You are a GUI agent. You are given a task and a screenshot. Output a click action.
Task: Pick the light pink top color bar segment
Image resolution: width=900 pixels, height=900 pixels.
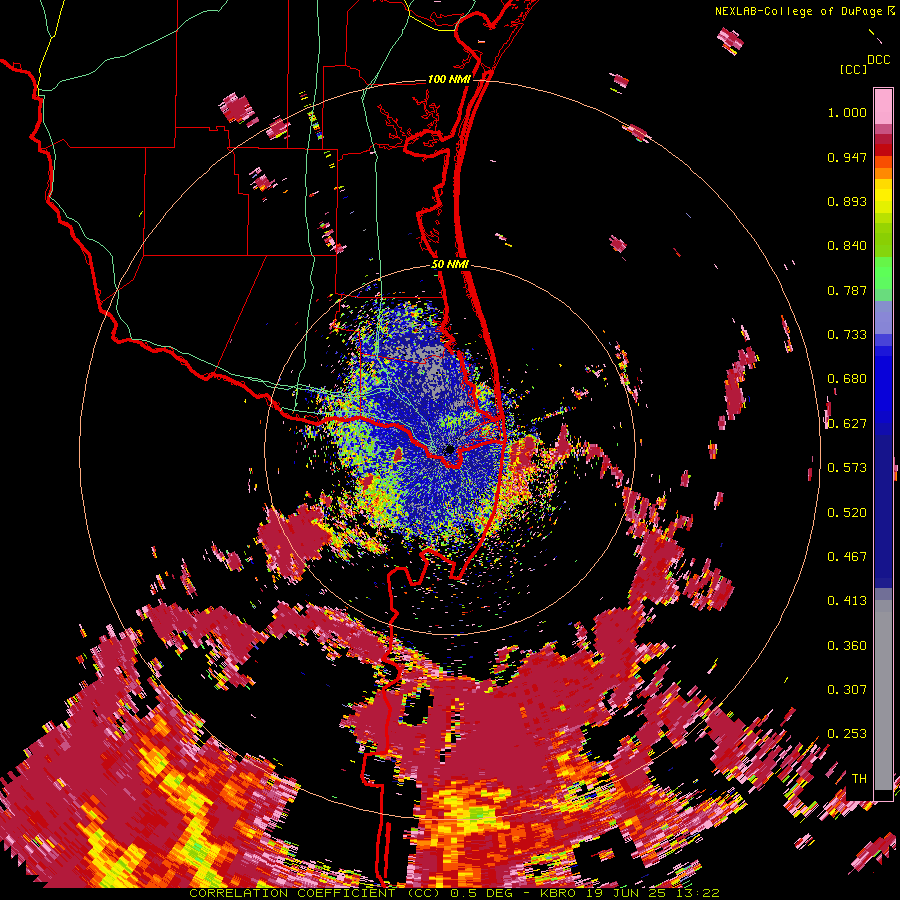pyautogui.click(x=883, y=107)
